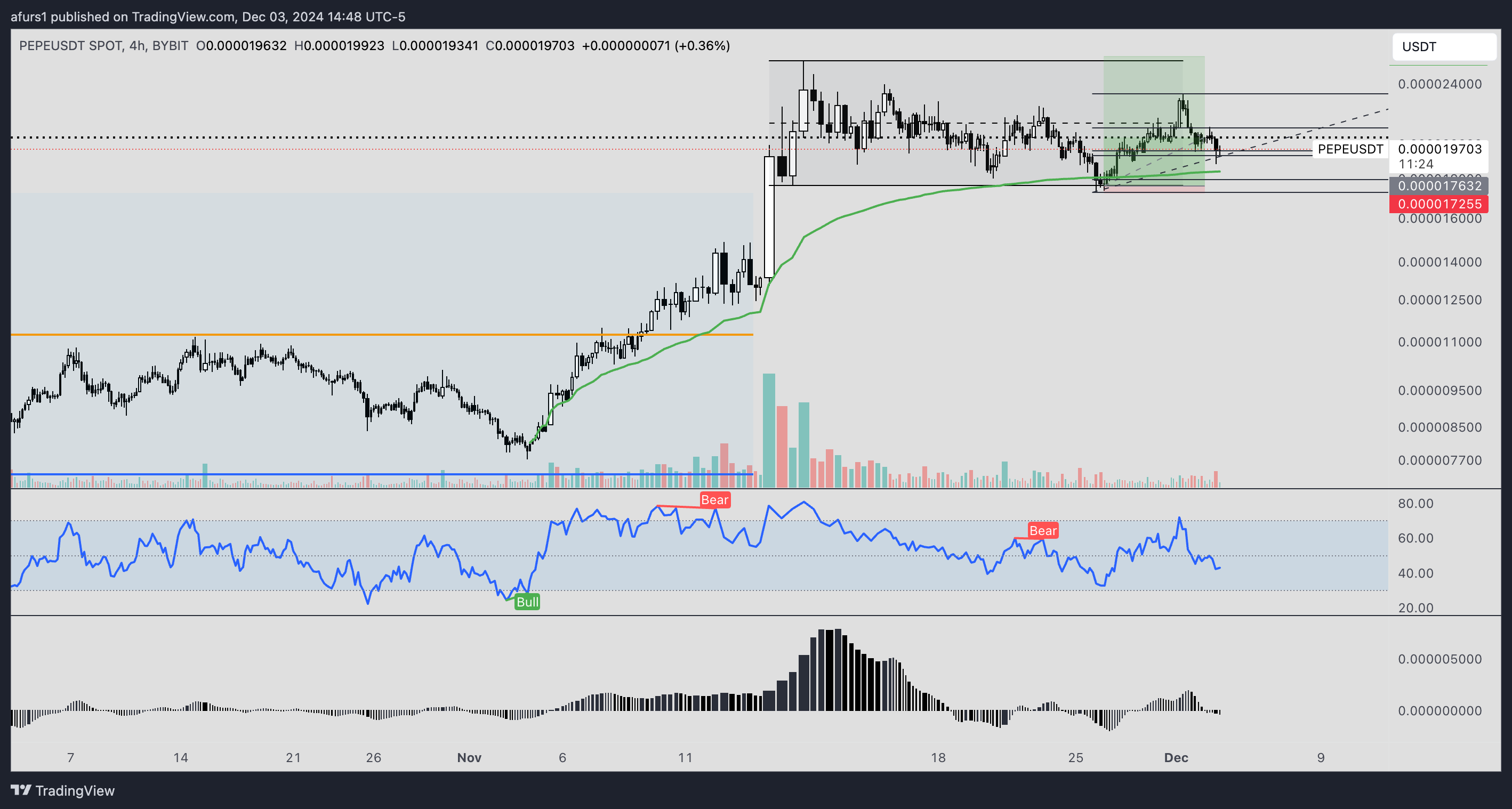
Task: Click the 25 date axis label
Action: (1075, 757)
